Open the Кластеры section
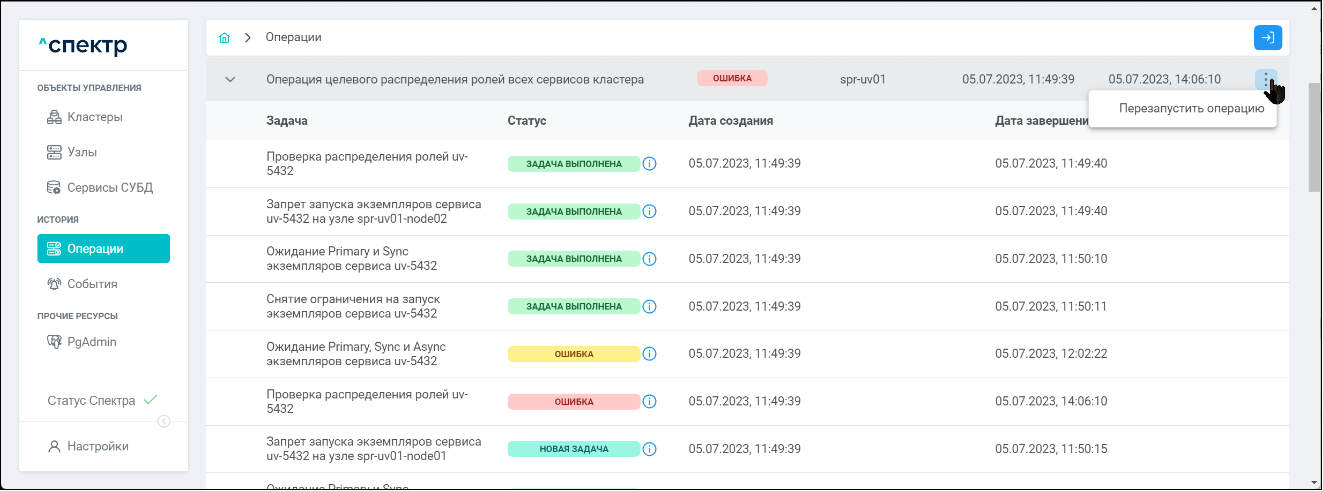 95,117
